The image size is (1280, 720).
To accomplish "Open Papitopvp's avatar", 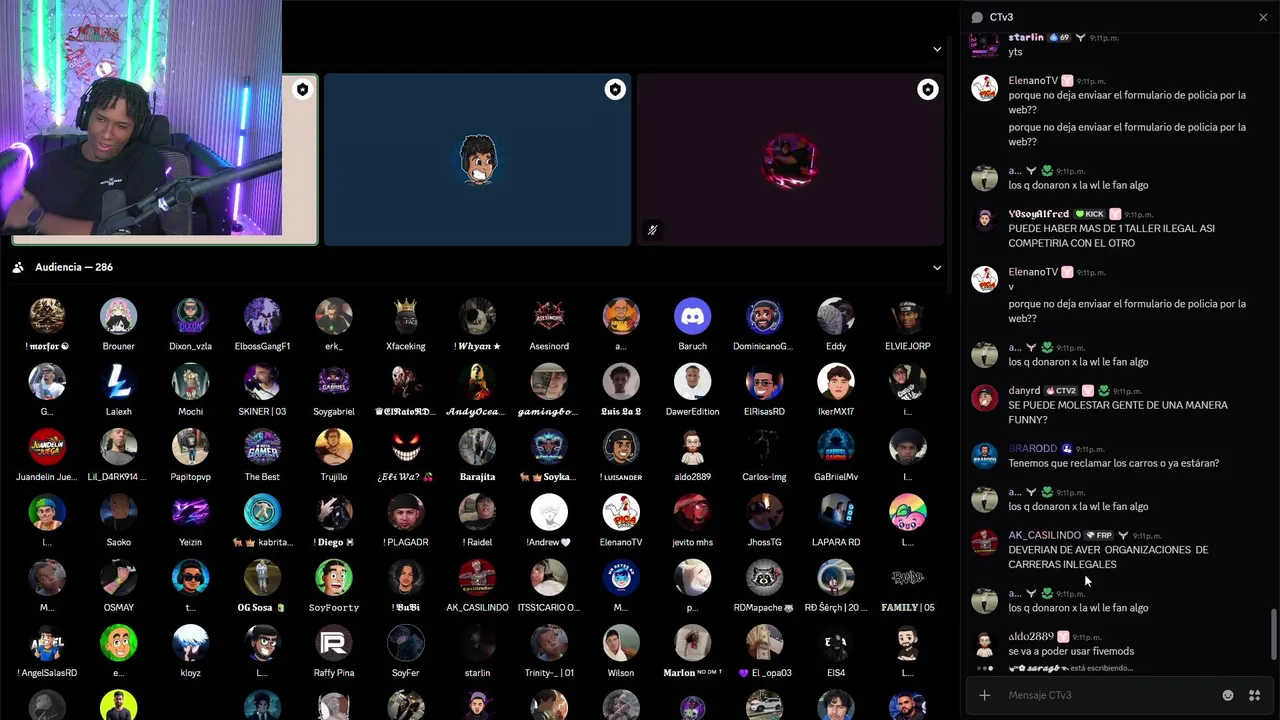I will coord(190,447).
